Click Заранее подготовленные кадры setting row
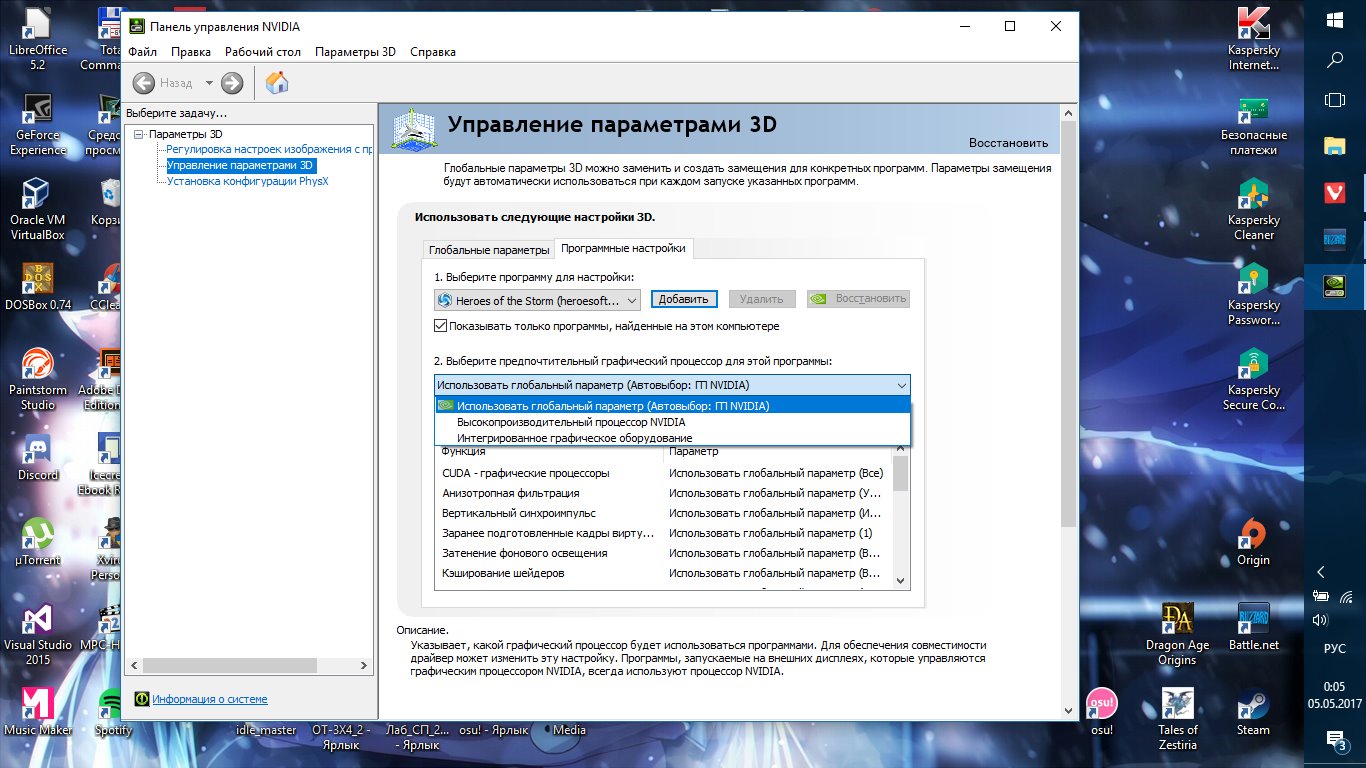The image size is (1366, 768). pos(664,533)
